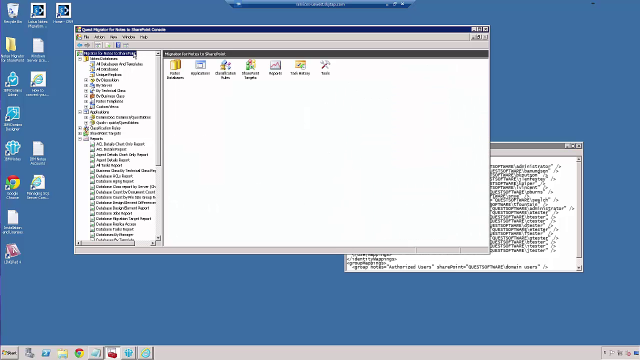The height and width of the screenshot is (360, 640).
Task: Open IBM Domino Designer desktop shortcut
Action: coord(13,118)
